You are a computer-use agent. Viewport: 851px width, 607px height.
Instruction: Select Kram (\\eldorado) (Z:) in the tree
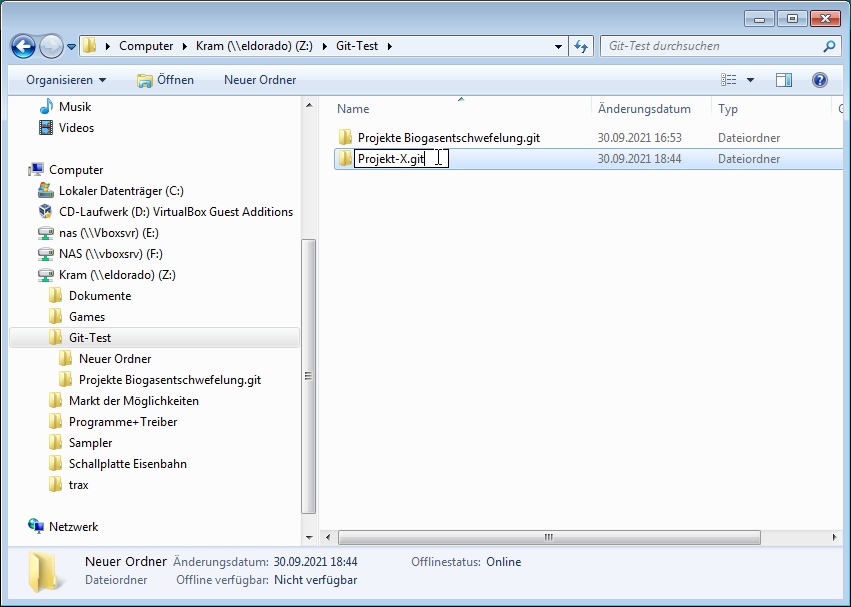(117, 275)
